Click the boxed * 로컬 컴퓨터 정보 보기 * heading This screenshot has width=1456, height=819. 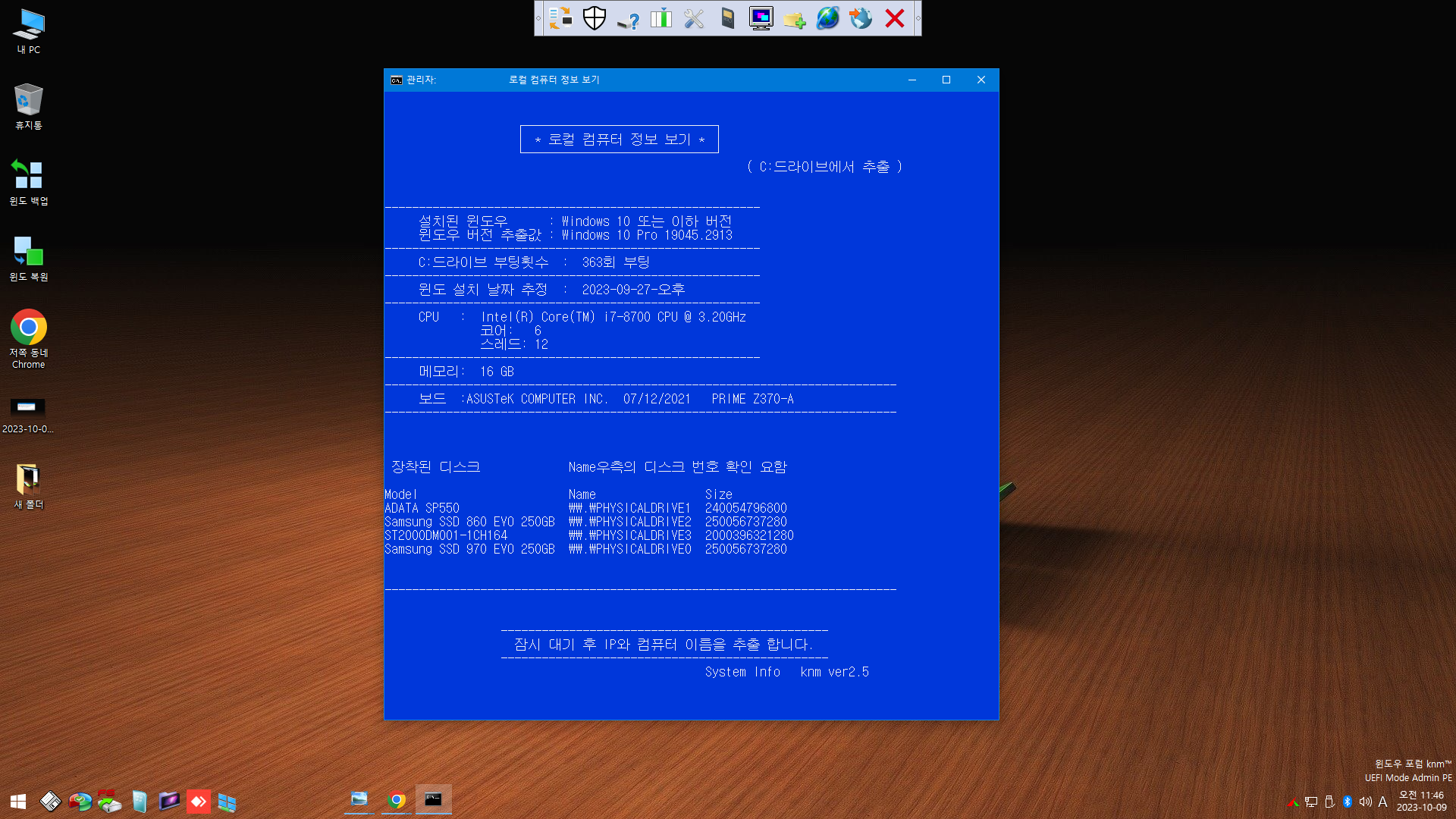tap(620, 140)
